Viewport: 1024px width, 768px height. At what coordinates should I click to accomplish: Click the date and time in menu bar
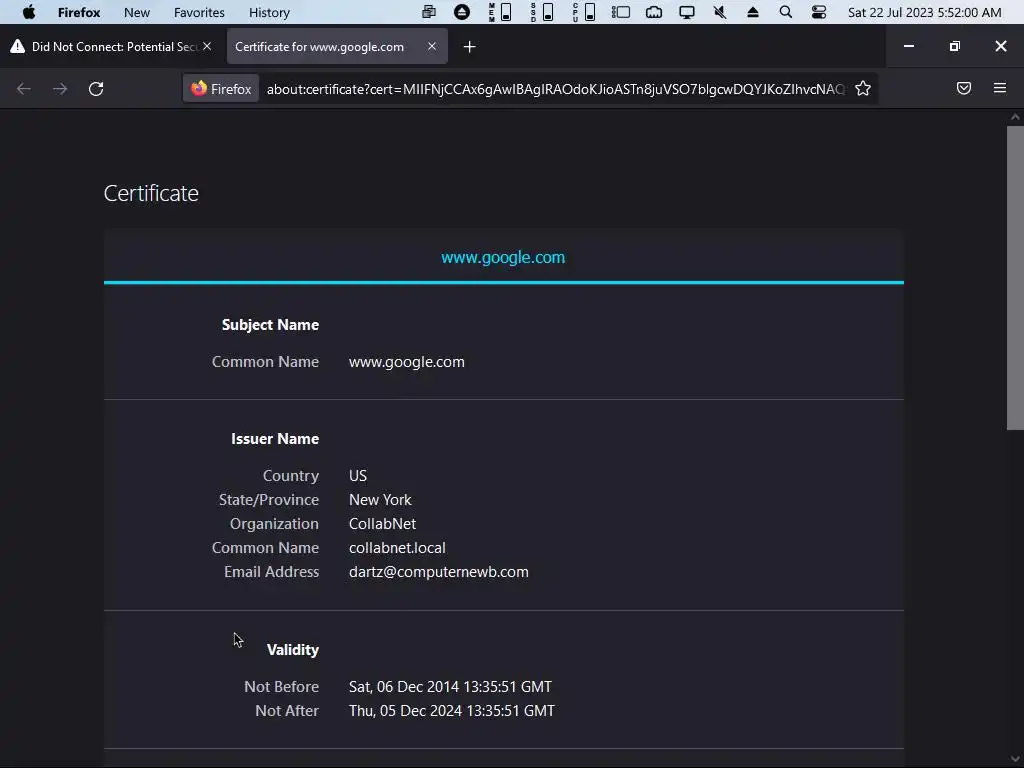[x=924, y=12]
